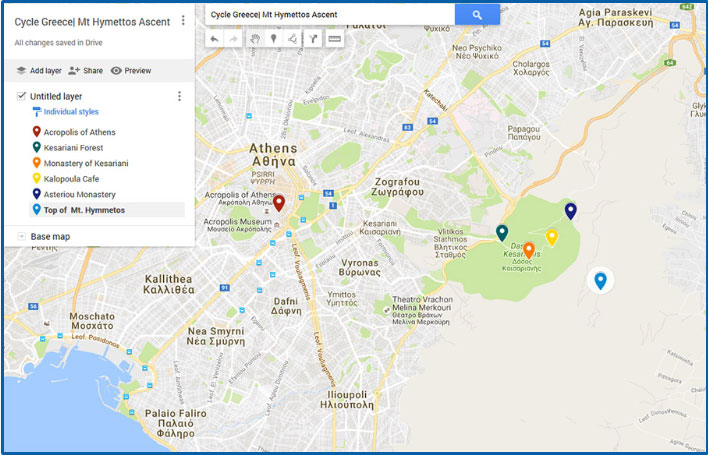Image resolution: width=708 pixels, height=455 pixels.
Task: Click the Dafni place label on map
Action: pyautogui.click(x=286, y=306)
